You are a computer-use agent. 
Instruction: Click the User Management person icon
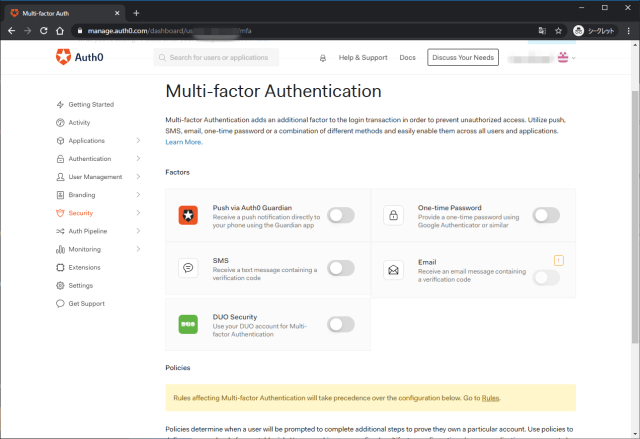(60, 177)
